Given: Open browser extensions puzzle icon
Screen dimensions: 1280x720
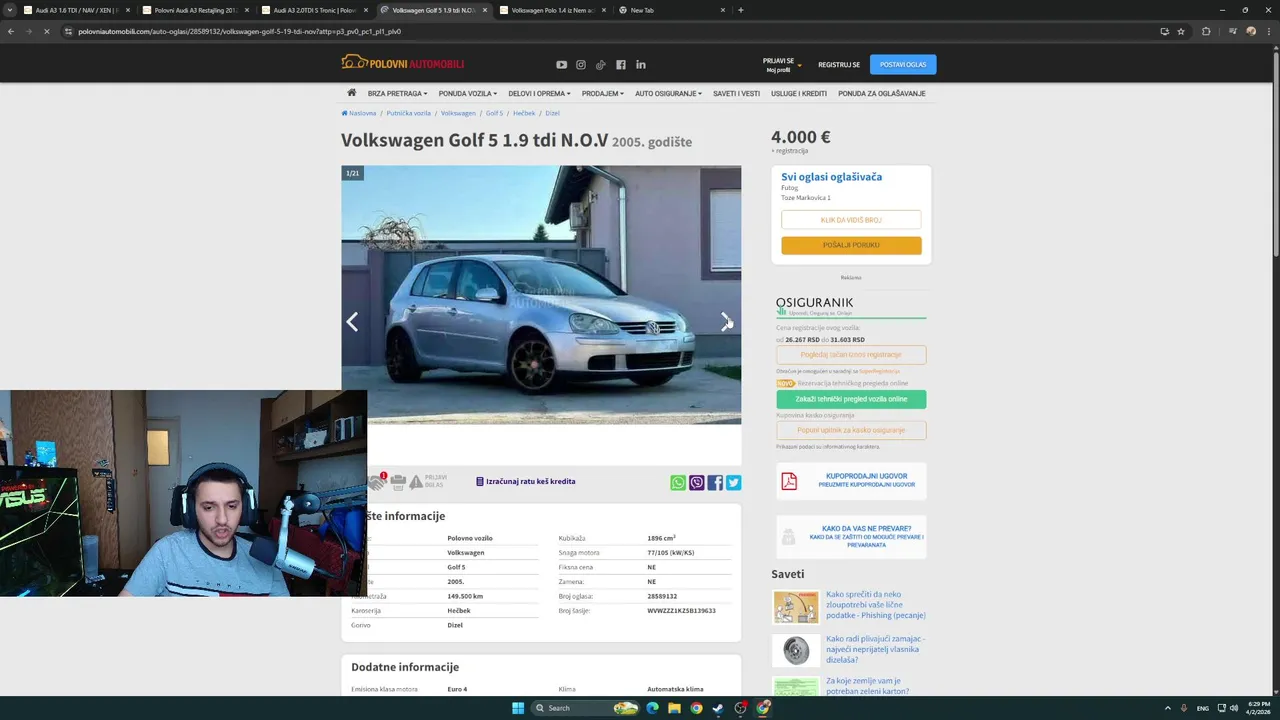Looking at the screenshot, I should point(1206,31).
